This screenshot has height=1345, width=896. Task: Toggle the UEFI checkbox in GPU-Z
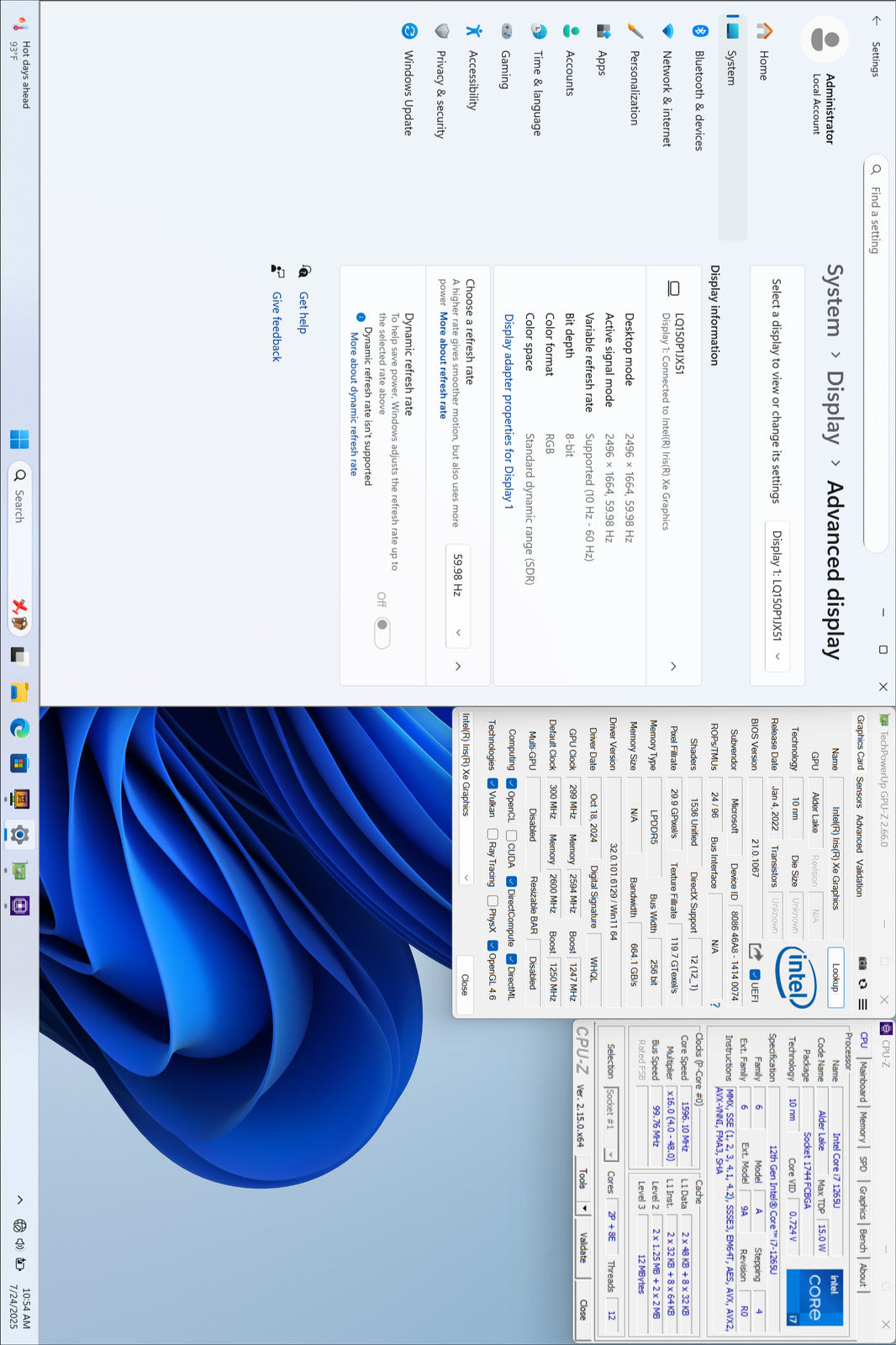click(x=754, y=974)
